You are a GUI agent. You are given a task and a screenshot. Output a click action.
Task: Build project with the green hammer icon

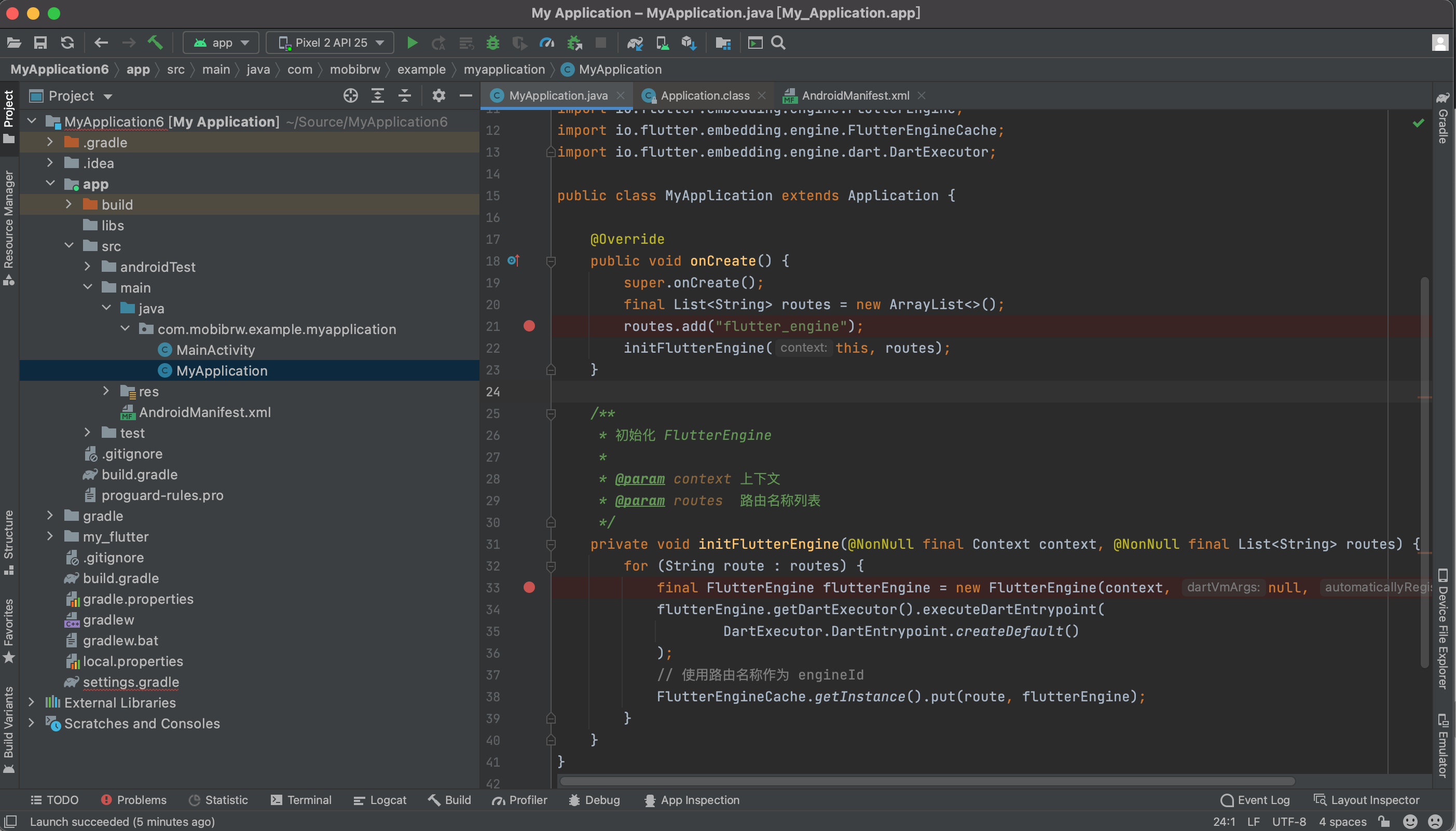(x=155, y=43)
